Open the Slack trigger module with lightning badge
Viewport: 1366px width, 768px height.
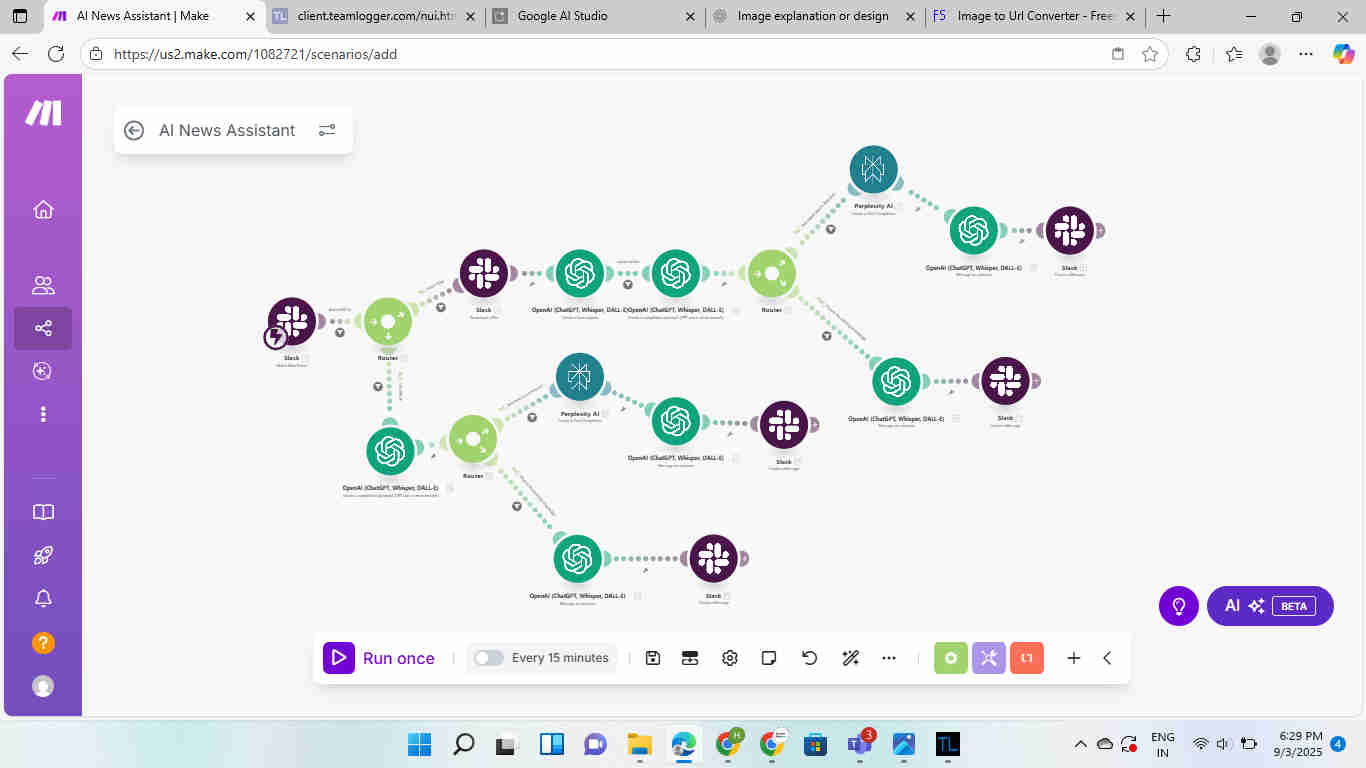pyautogui.click(x=292, y=322)
